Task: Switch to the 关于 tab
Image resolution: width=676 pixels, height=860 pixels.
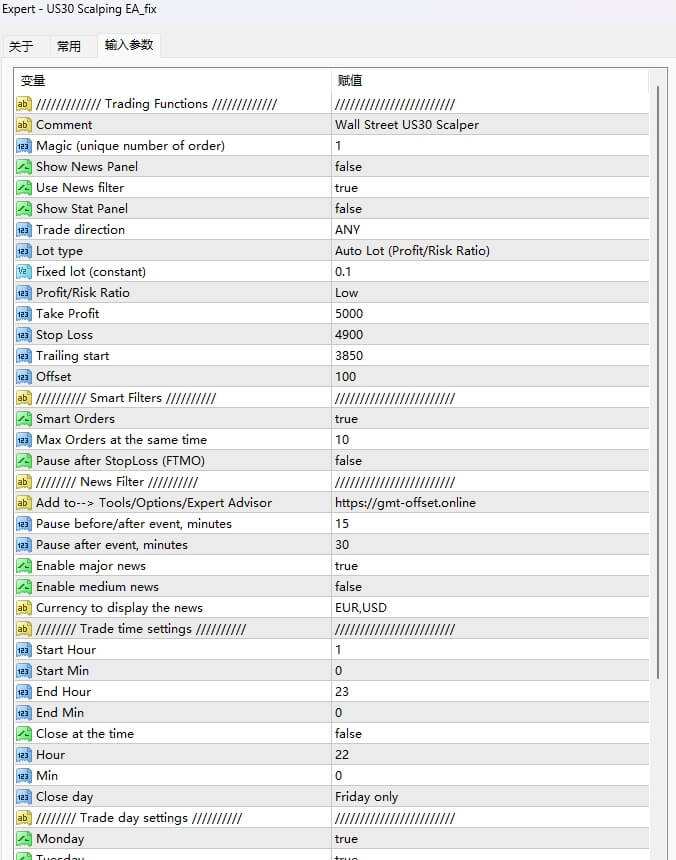Action: 21,46
